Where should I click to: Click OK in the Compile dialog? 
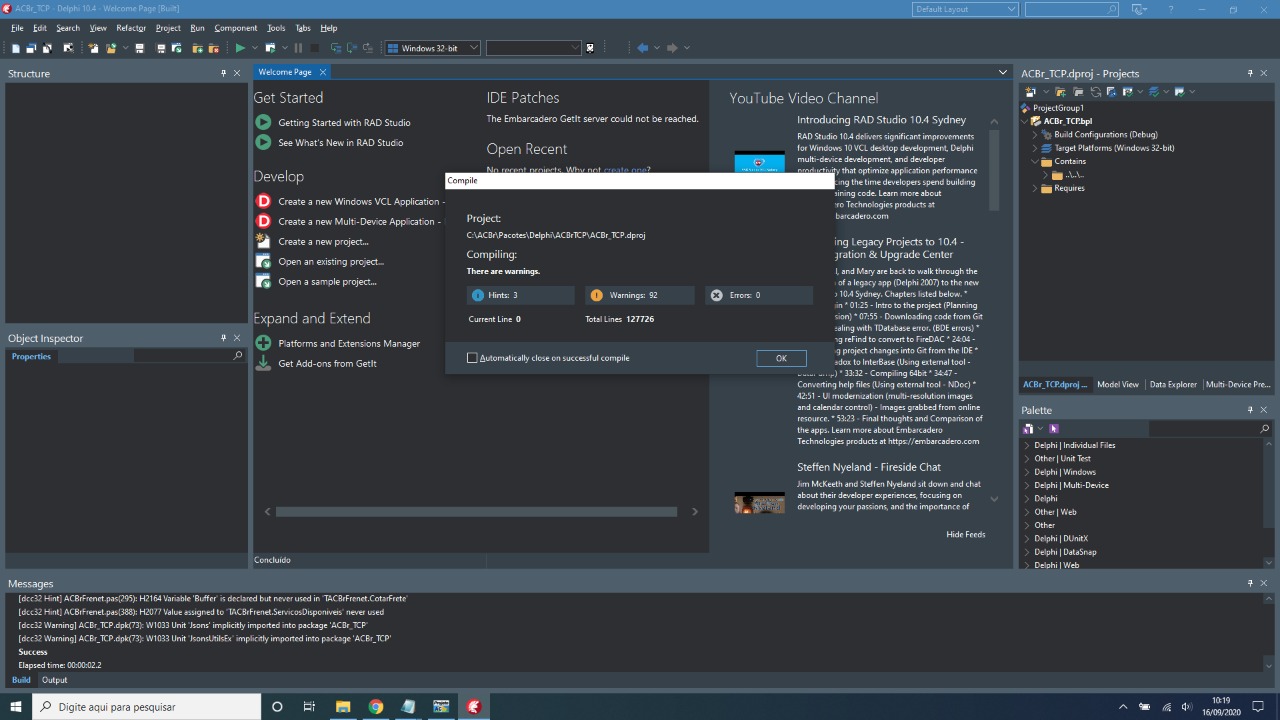click(x=781, y=358)
